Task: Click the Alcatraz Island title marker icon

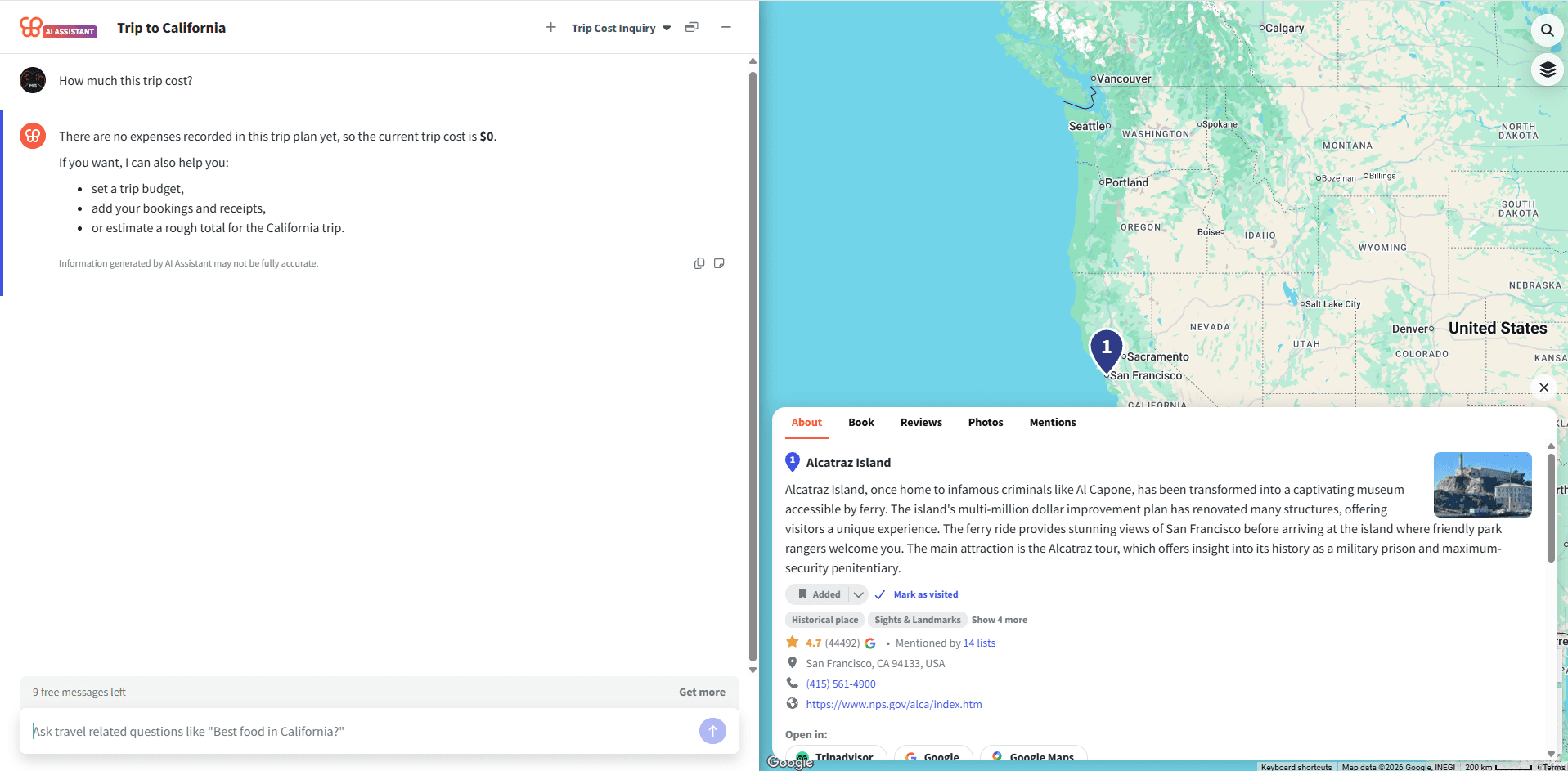Action: tap(792, 462)
